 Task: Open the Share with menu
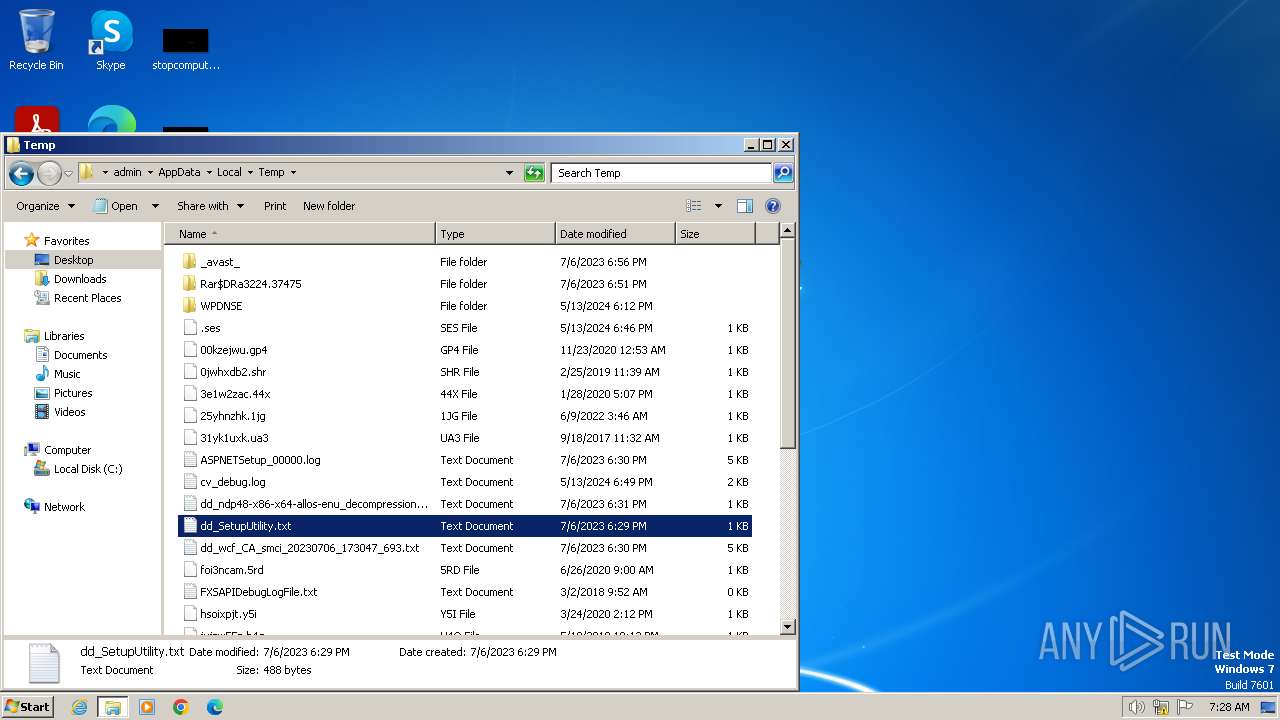210,206
